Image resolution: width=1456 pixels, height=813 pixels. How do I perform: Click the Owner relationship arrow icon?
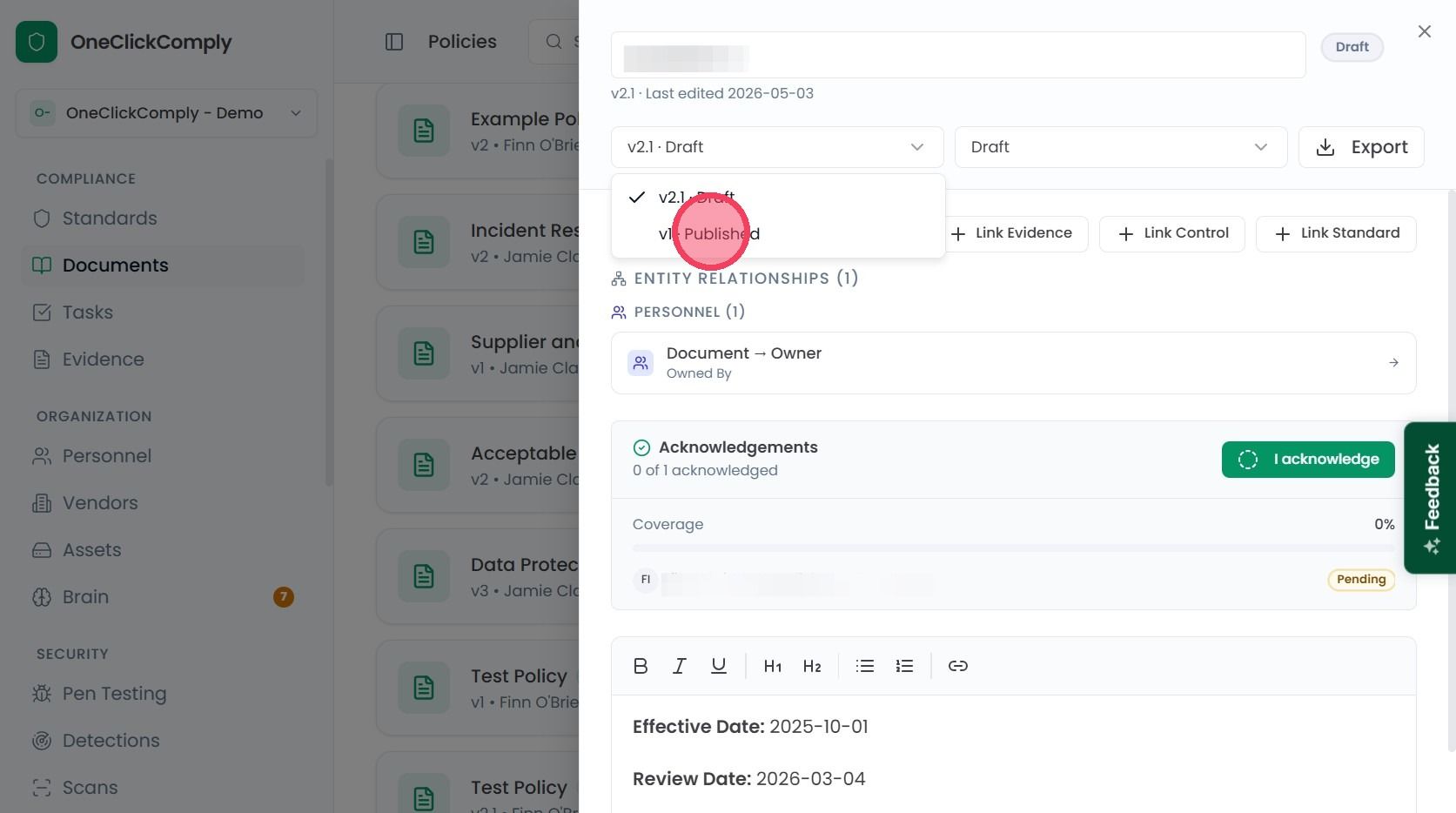pyautogui.click(x=1393, y=363)
